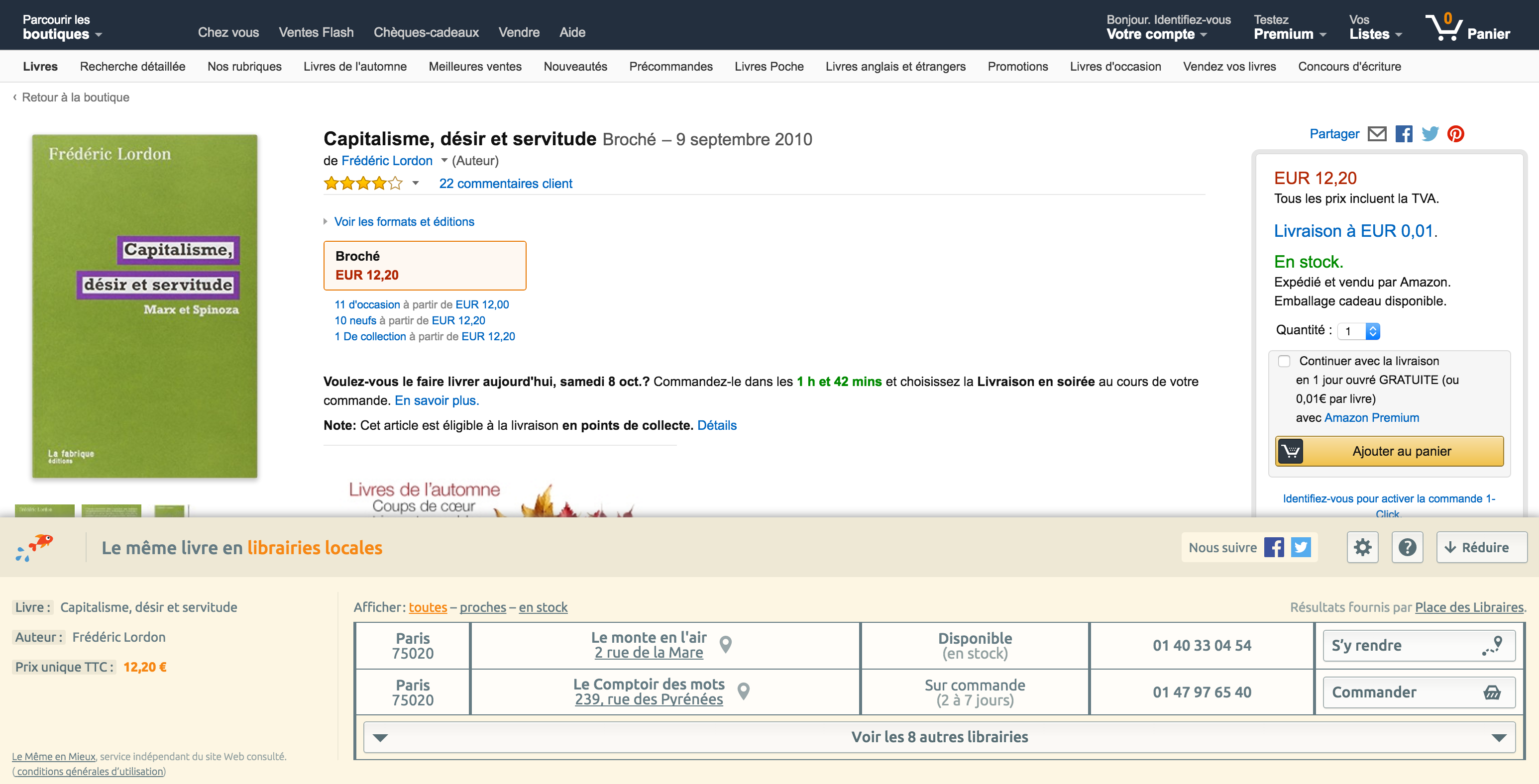Show map pin for Le Comptoir des mots
The width and height of the screenshot is (1539, 784).
(743, 691)
